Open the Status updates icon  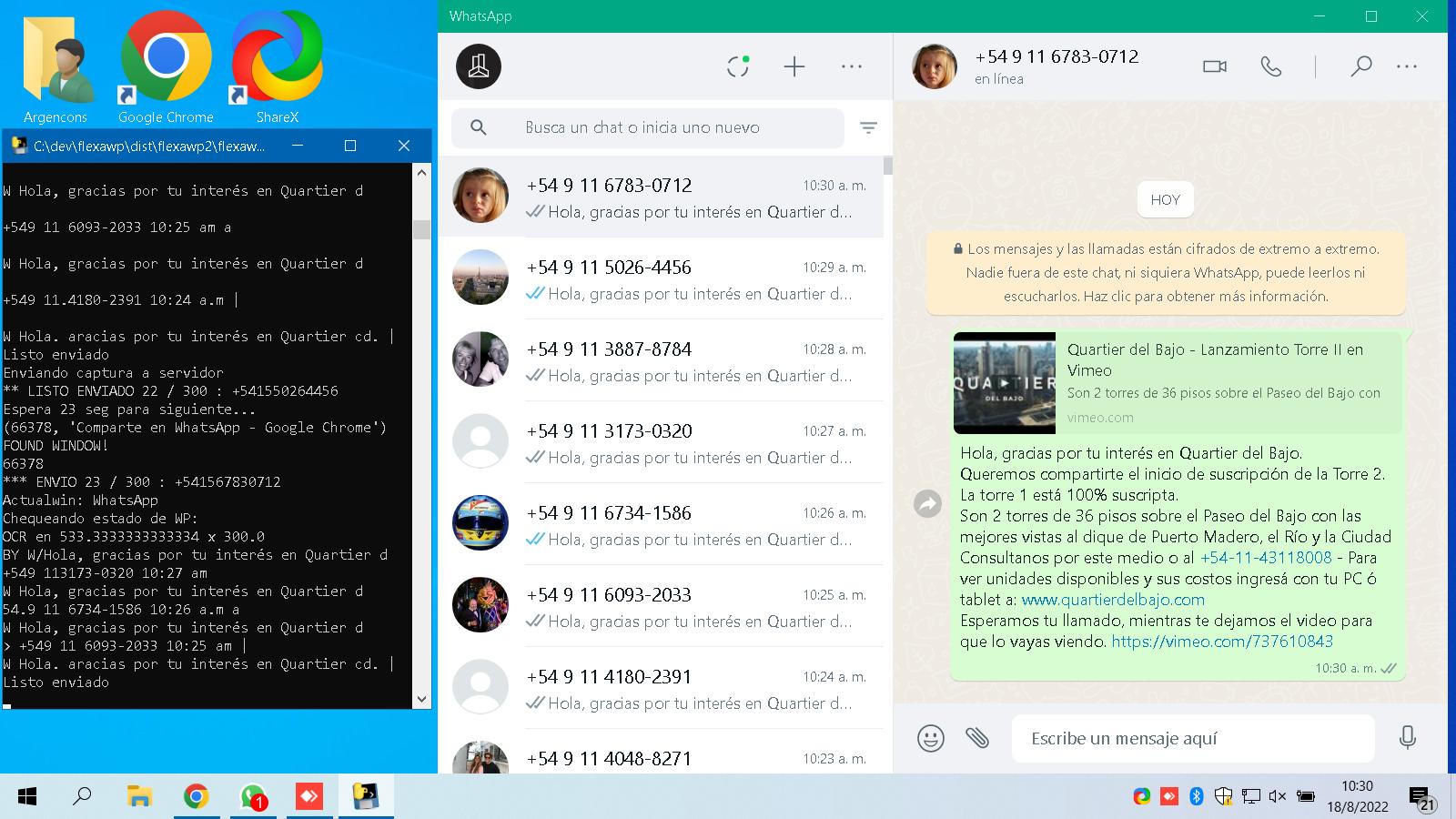pyautogui.click(x=738, y=66)
